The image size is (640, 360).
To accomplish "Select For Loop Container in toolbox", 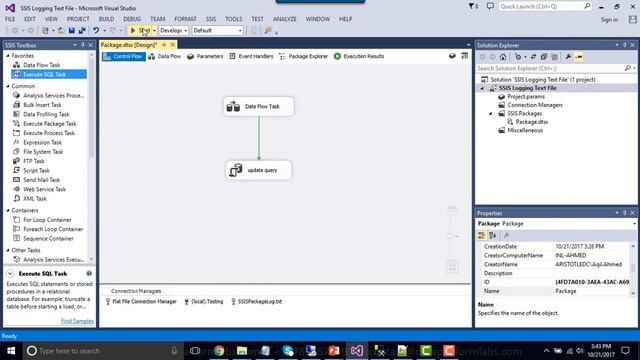I will [47, 220].
